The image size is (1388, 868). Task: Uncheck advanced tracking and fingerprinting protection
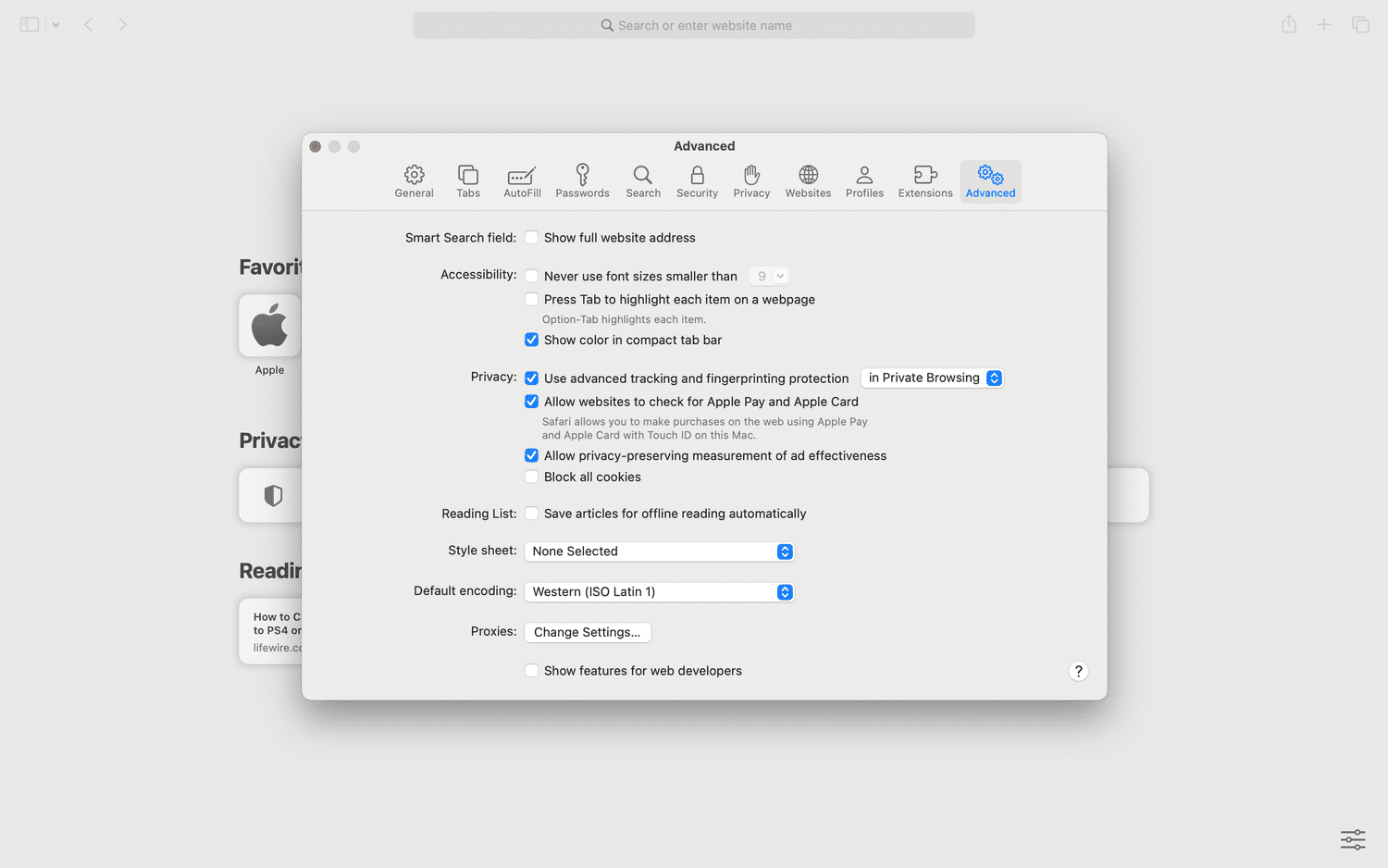531,378
